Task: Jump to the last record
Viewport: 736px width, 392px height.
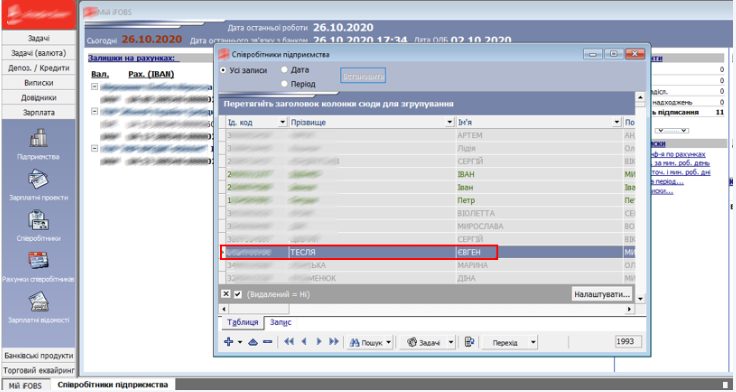Action: coord(334,342)
